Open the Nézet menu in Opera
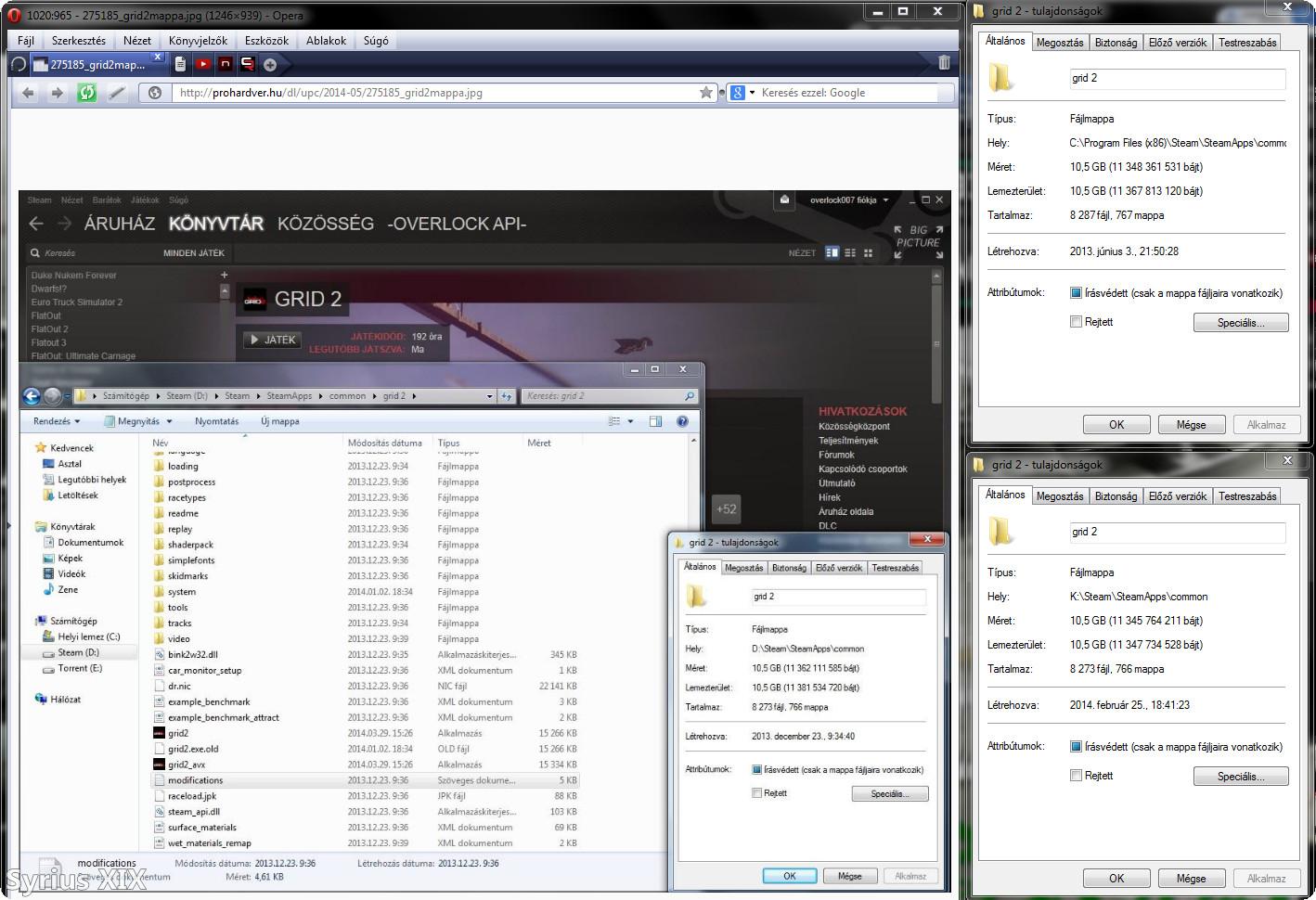Image resolution: width=1316 pixels, height=900 pixels. [137, 41]
